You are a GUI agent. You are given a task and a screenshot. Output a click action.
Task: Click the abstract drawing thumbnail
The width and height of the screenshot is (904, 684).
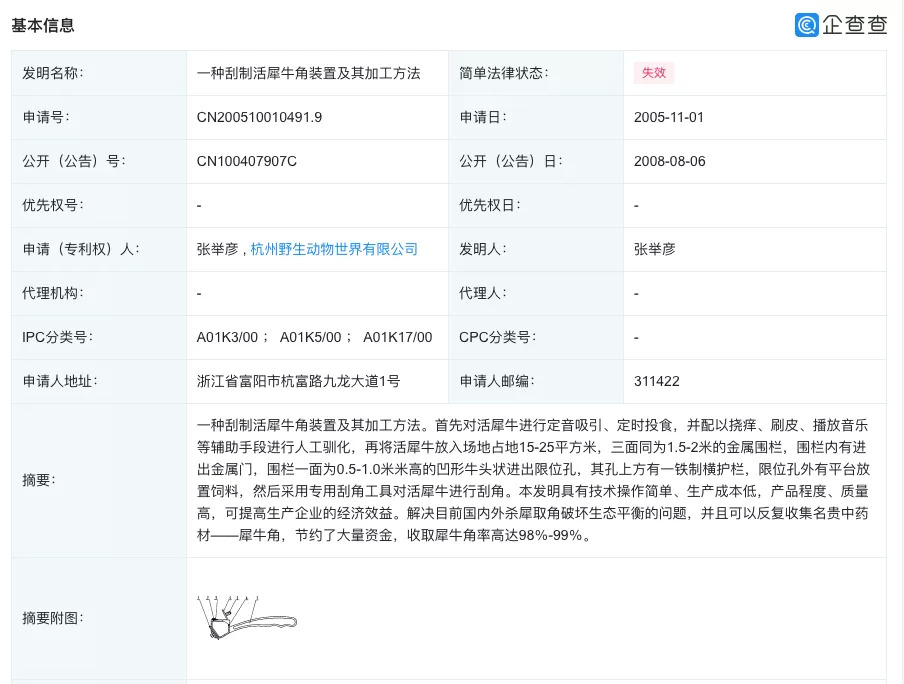point(247,618)
